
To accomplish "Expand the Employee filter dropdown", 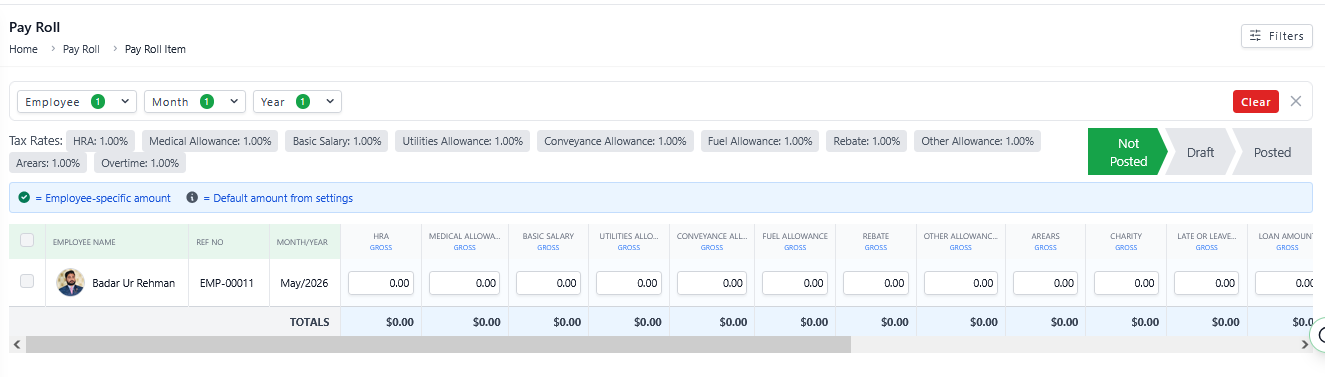I will point(77,102).
